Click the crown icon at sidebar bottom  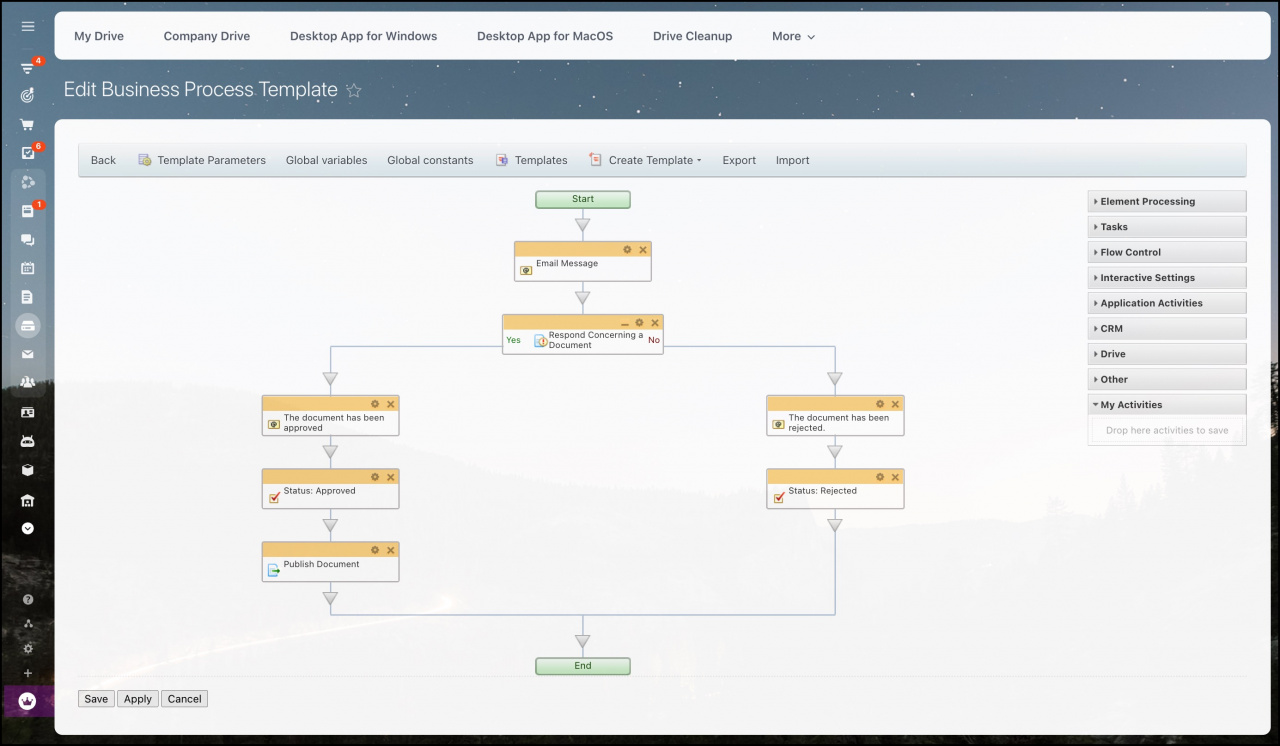(28, 702)
